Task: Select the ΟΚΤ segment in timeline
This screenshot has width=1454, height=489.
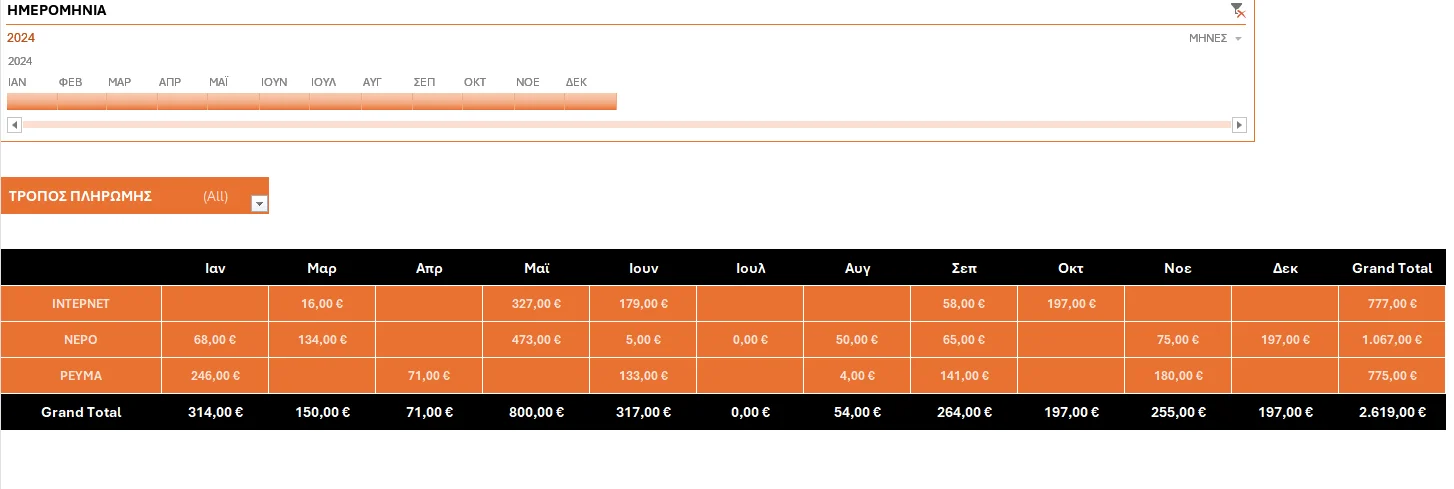Action: click(489, 101)
